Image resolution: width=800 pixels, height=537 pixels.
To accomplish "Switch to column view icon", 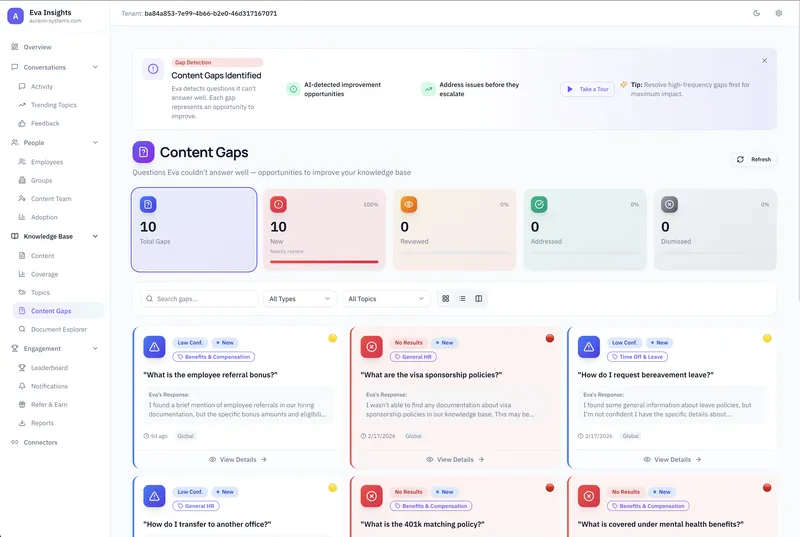I will [479, 299].
